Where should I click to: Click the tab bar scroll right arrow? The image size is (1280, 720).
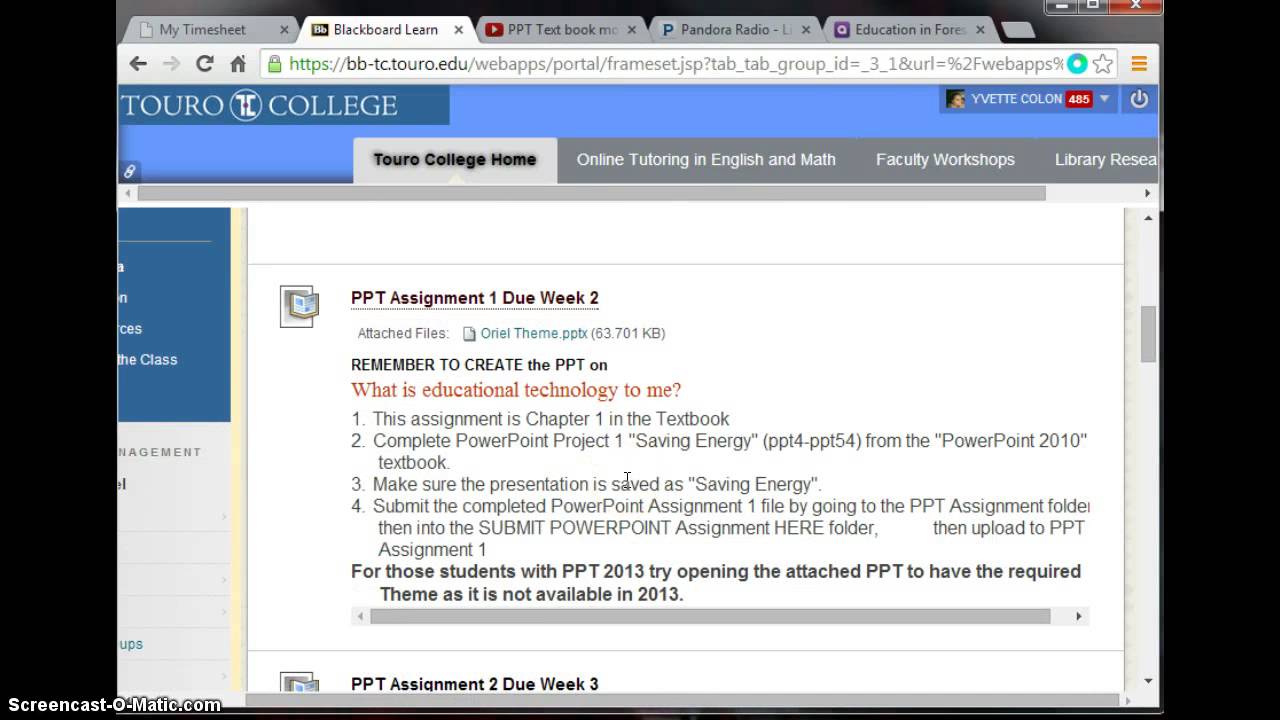[x=1148, y=193]
